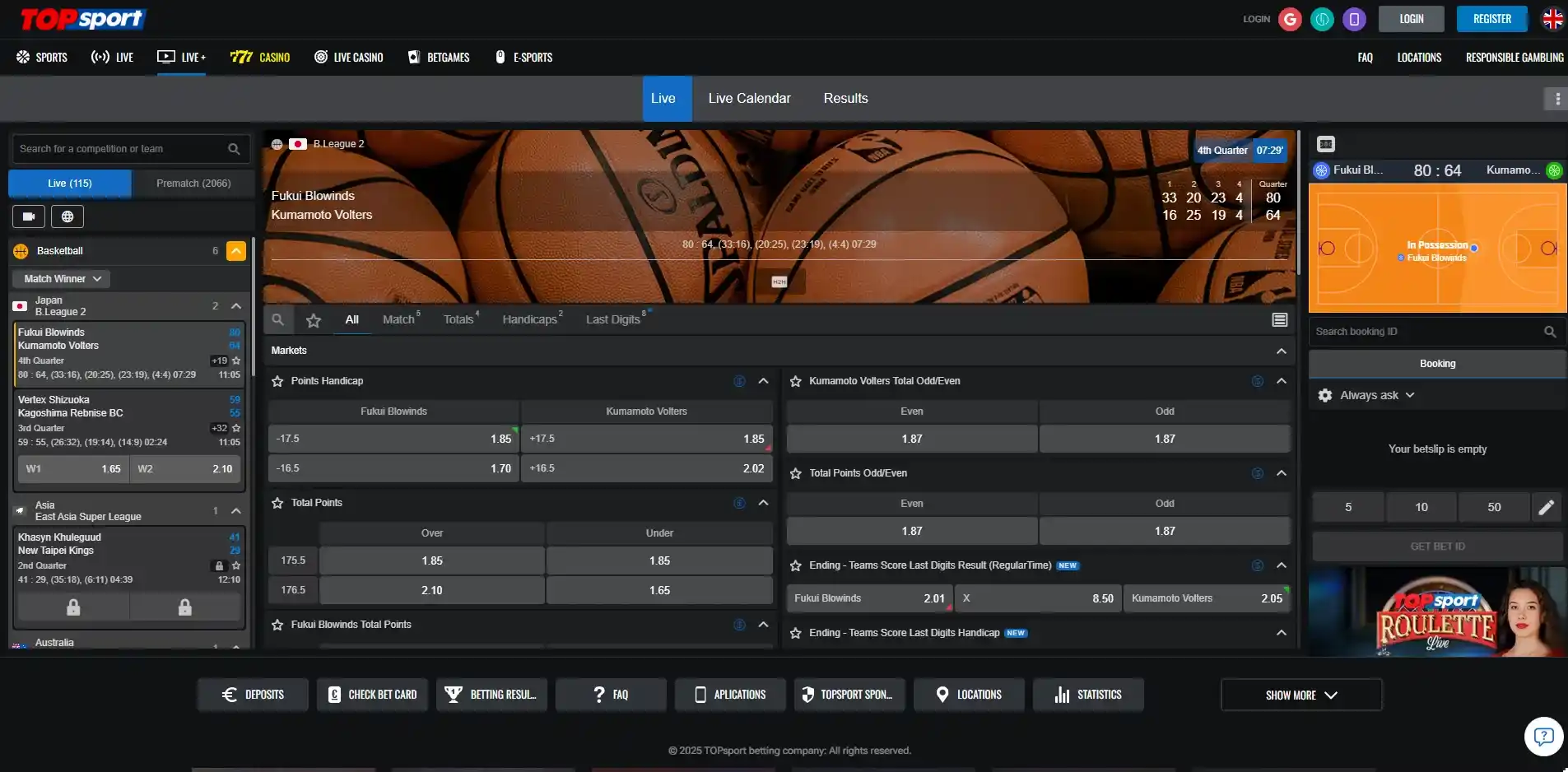
Task: Toggle the favorites star filter in markets tabs
Action: (x=314, y=320)
